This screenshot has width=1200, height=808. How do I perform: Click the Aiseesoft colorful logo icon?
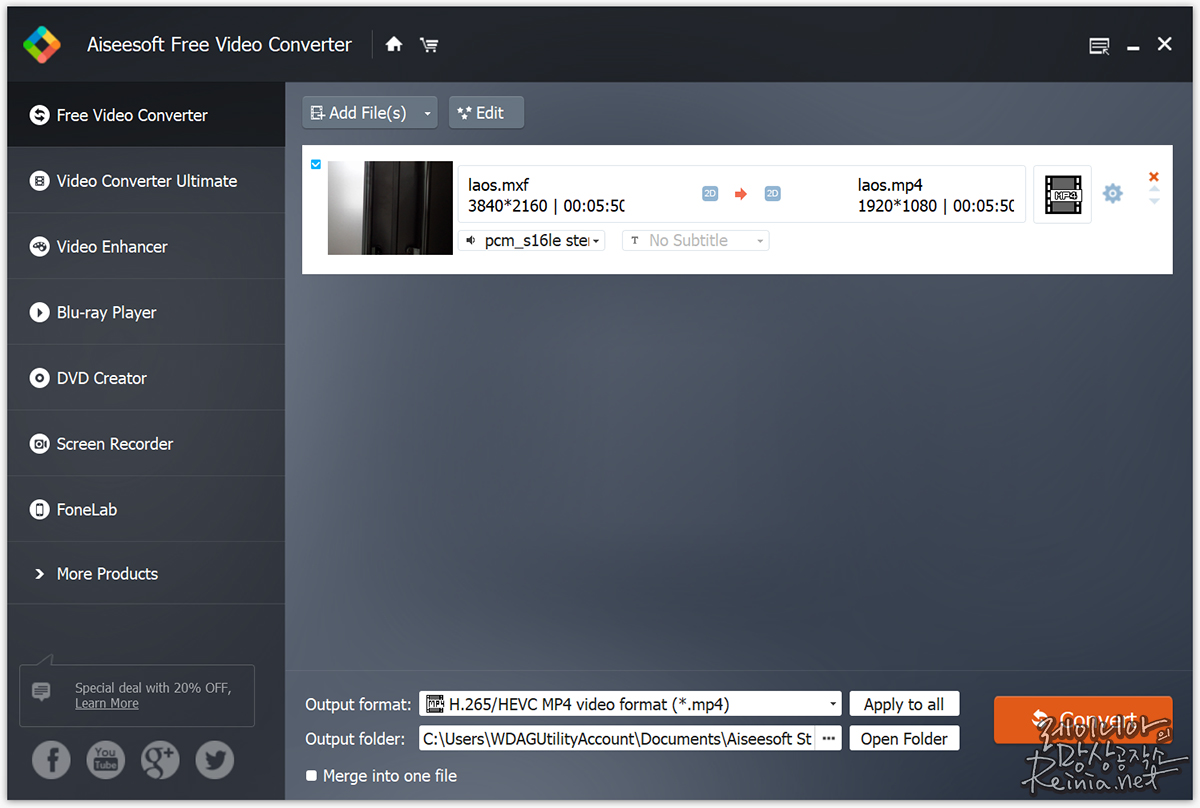[42, 44]
